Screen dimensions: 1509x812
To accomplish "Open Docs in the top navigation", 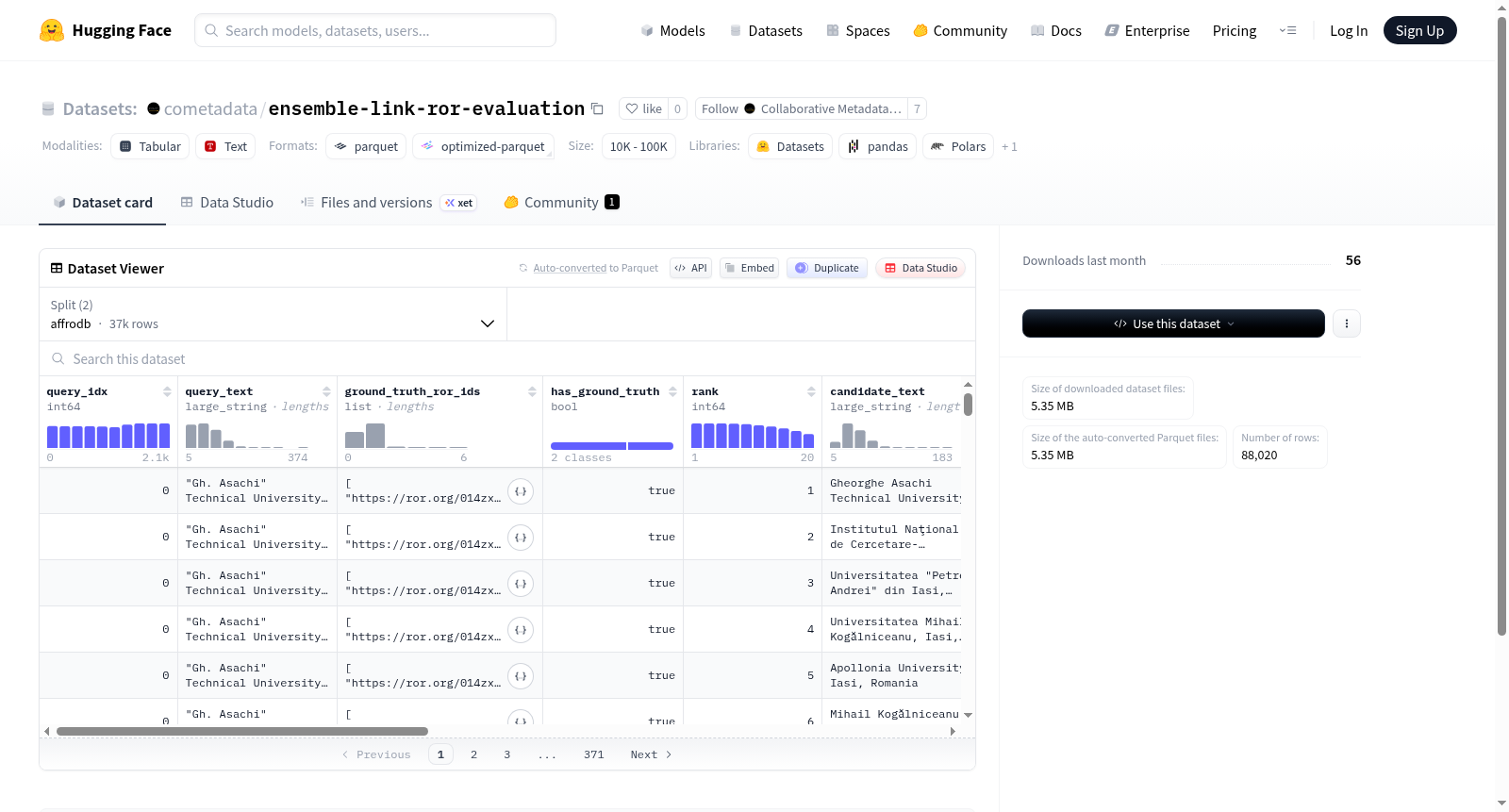I will pos(1056,31).
